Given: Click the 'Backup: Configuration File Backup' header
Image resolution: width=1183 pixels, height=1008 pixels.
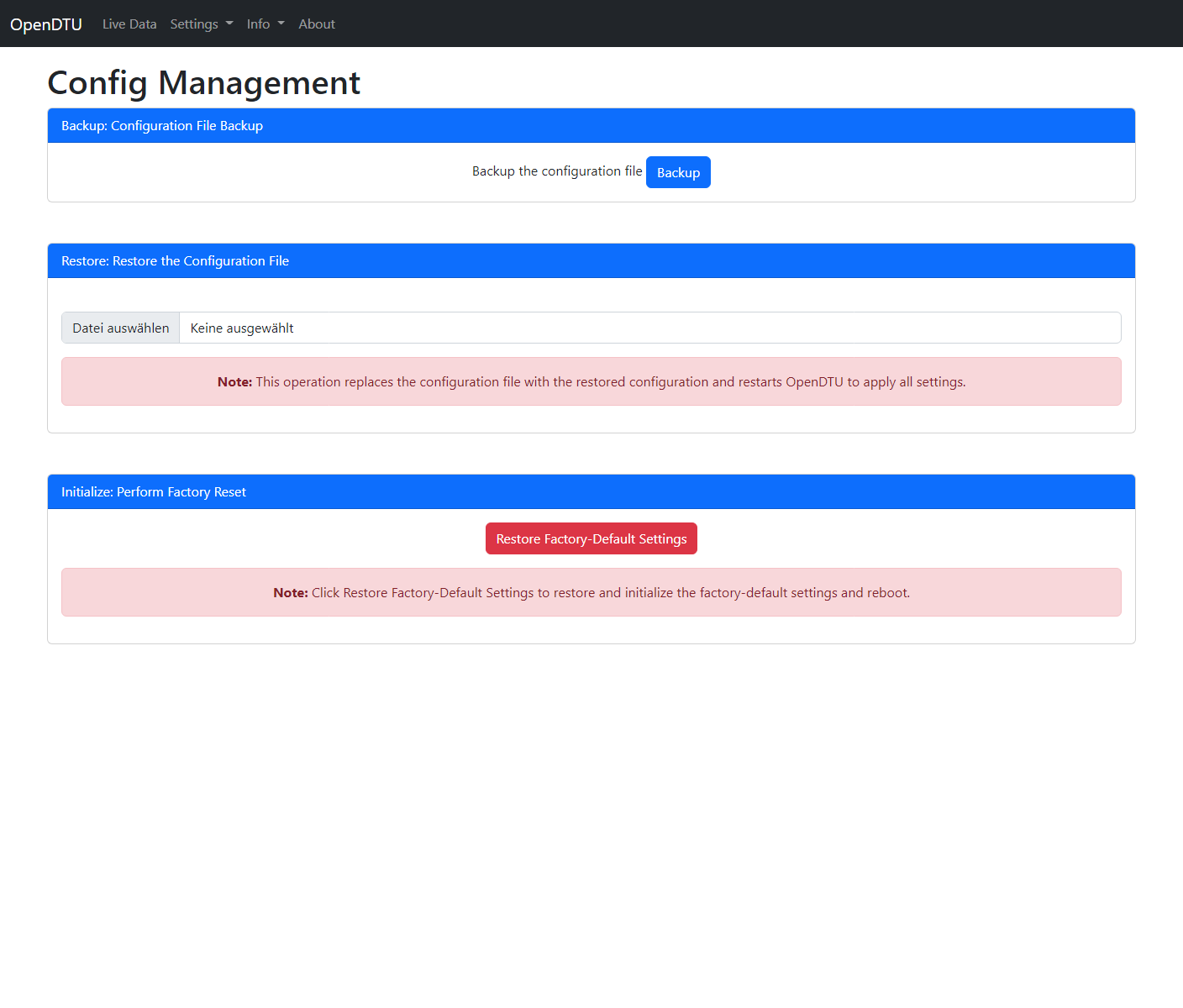Looking at the screenshot, I should (x=162, y=126).
